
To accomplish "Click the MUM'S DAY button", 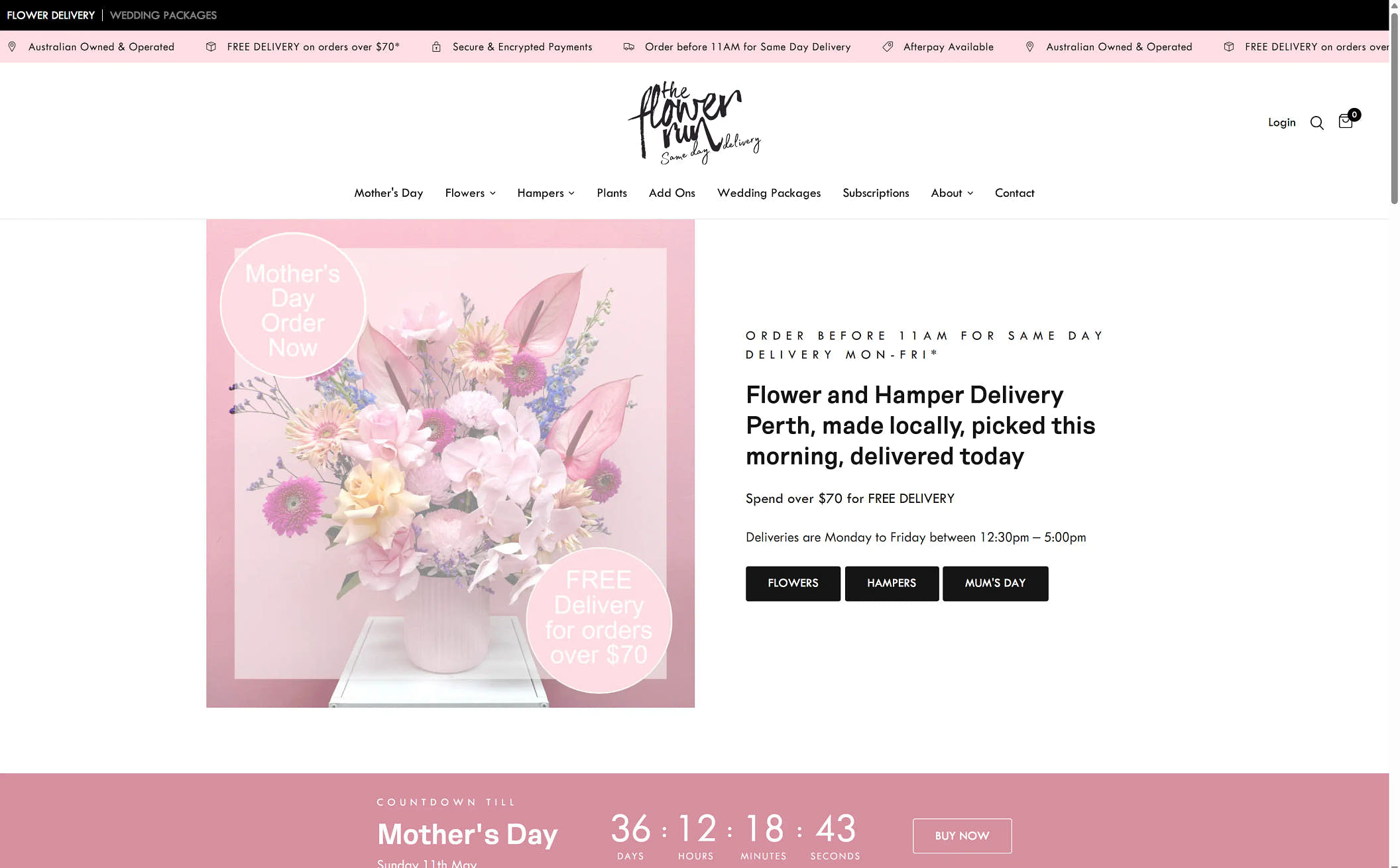I will [x=995, y=583].
